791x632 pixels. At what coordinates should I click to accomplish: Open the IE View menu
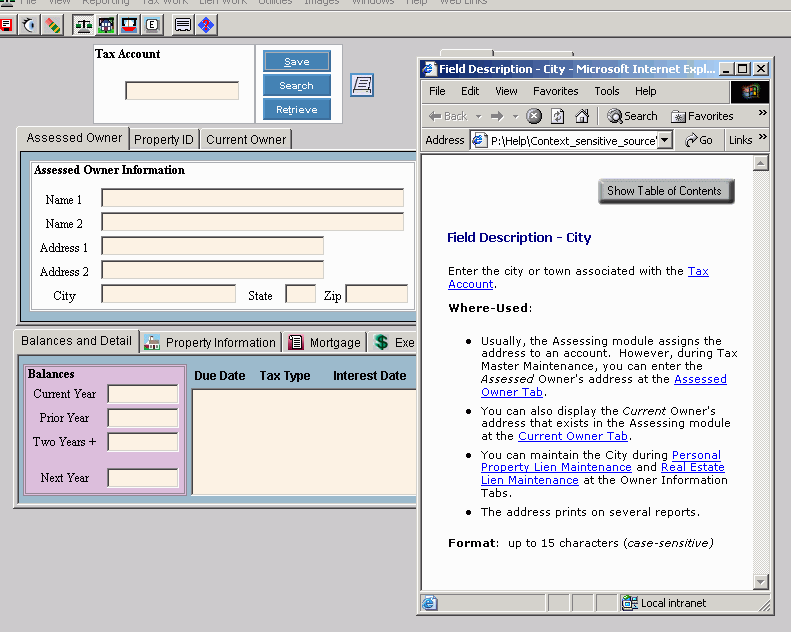coord(506,91)
